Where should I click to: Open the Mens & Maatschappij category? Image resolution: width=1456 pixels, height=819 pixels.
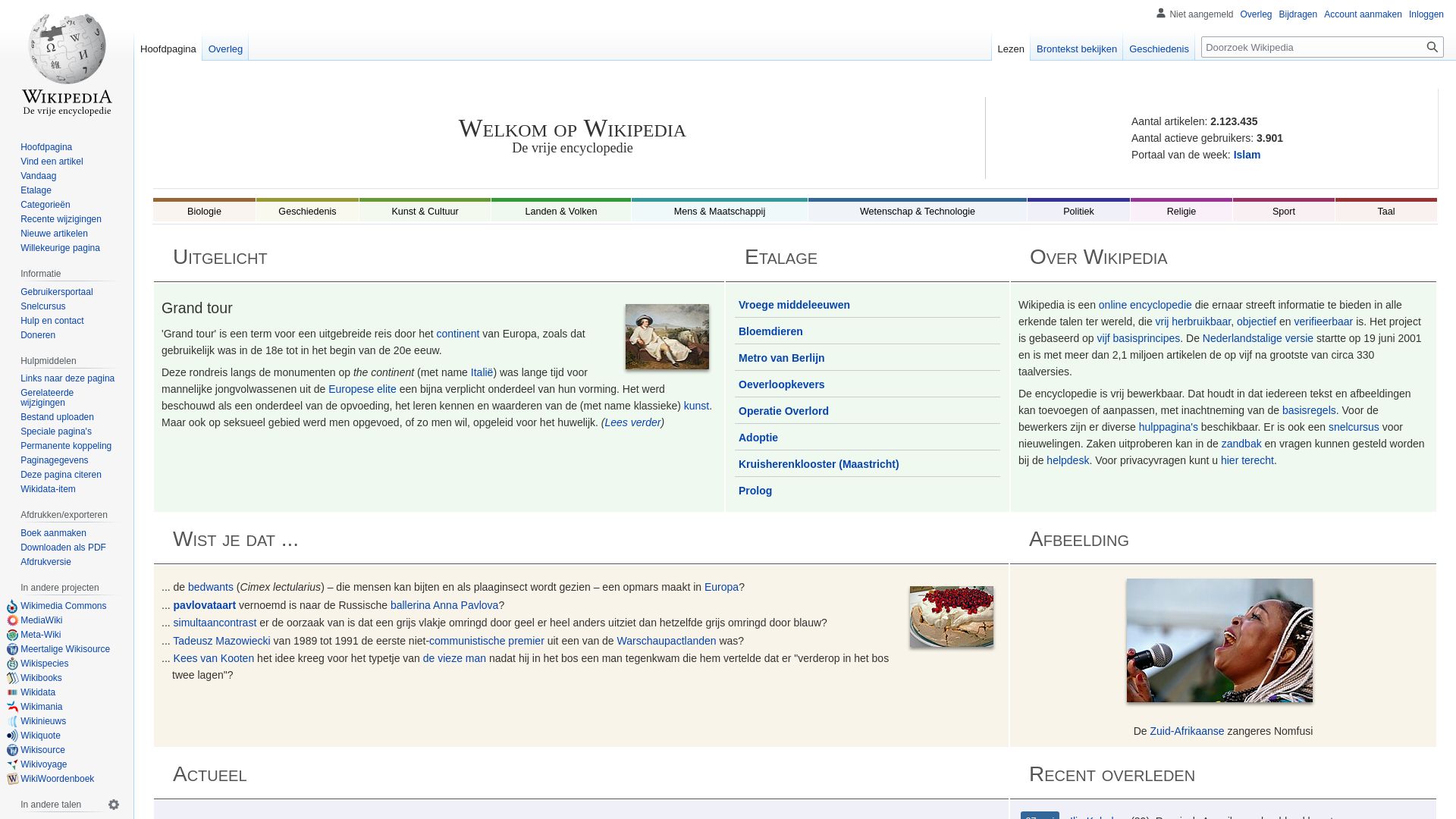click(720, 211)
